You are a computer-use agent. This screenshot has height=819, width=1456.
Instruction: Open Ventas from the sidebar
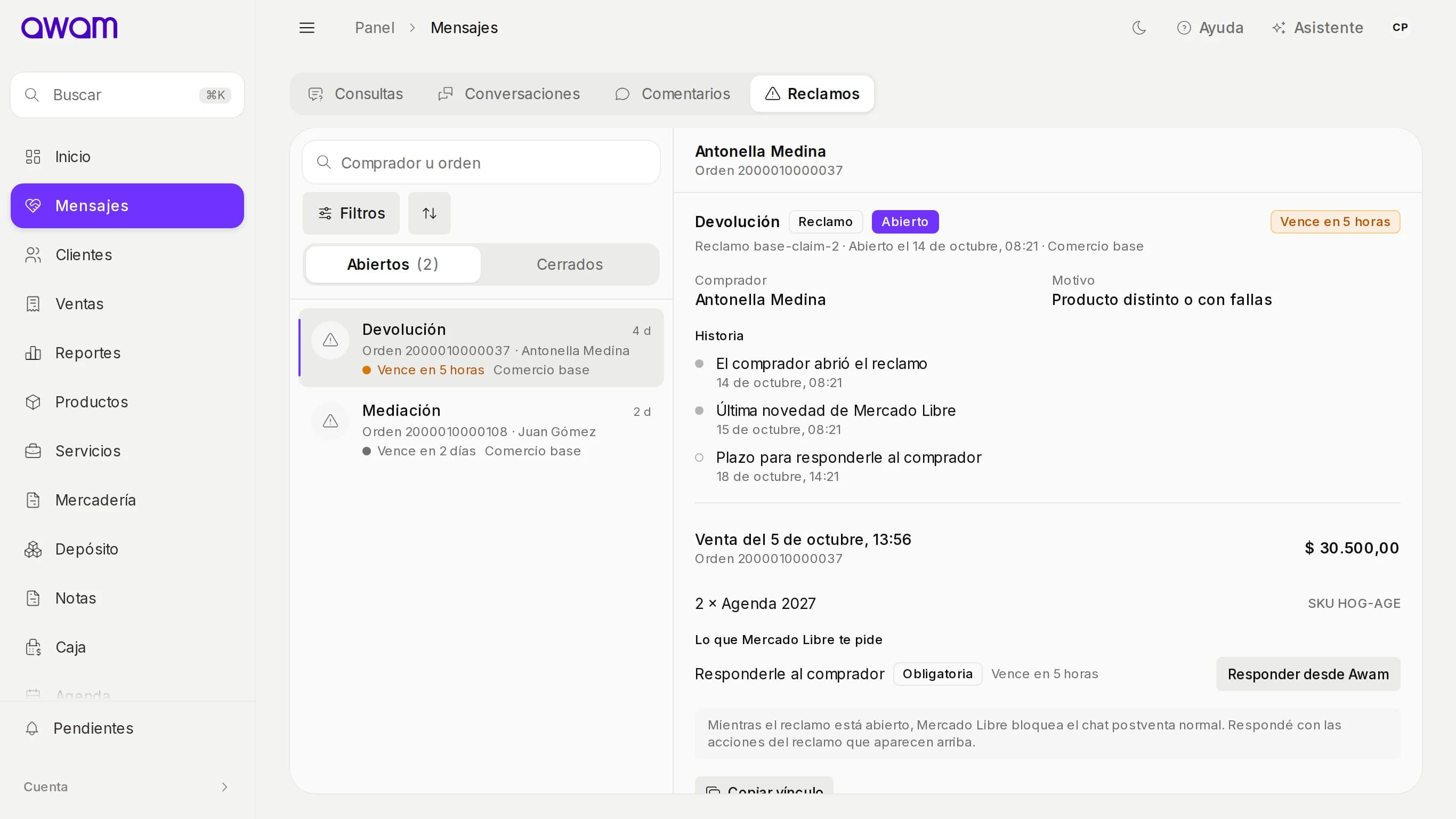(x=127, y=304)
